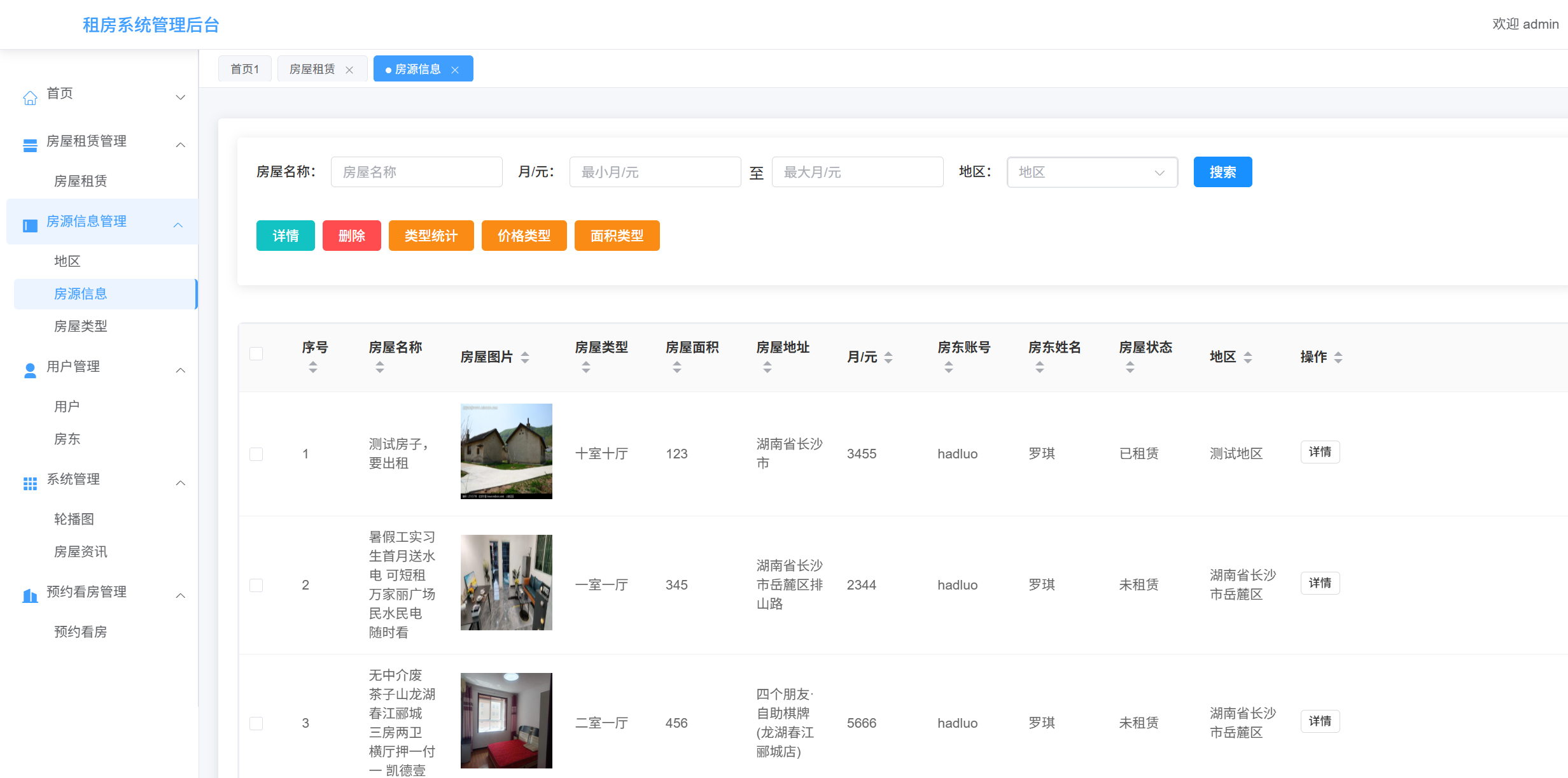1568x778 pixels.
Task: Close the 房源信息 tab
Action: point(455,70)
